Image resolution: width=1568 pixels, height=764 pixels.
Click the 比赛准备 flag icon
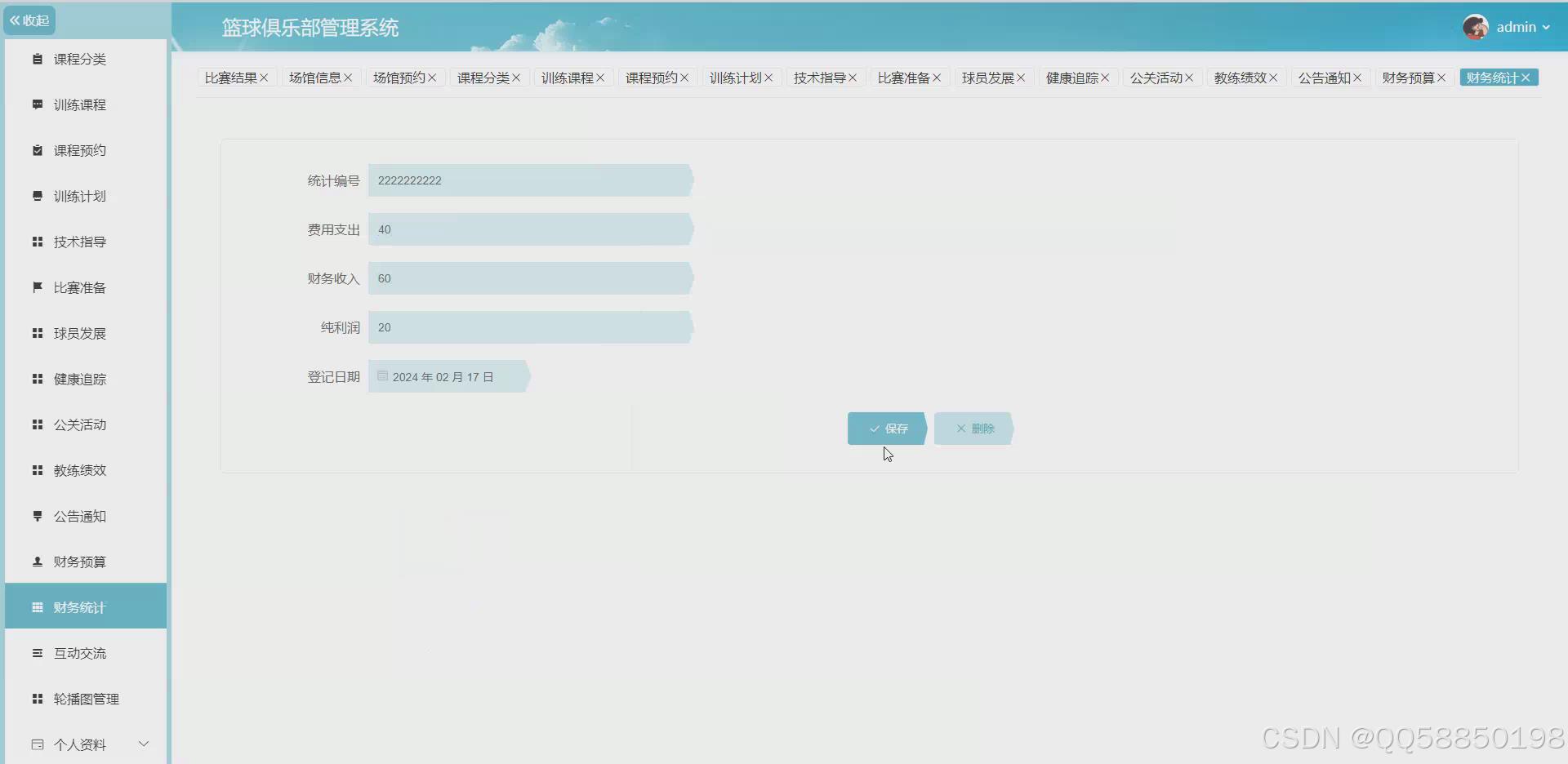point(37,287)
